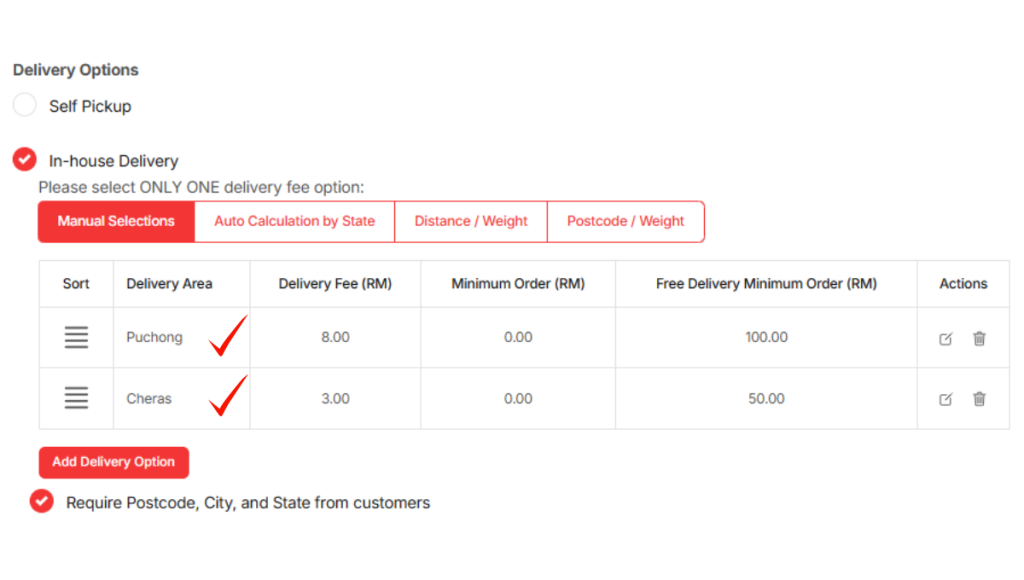Uncheck Require Postcode, City, and State
The image size is (1024, 580).
(x=41, y=501)
